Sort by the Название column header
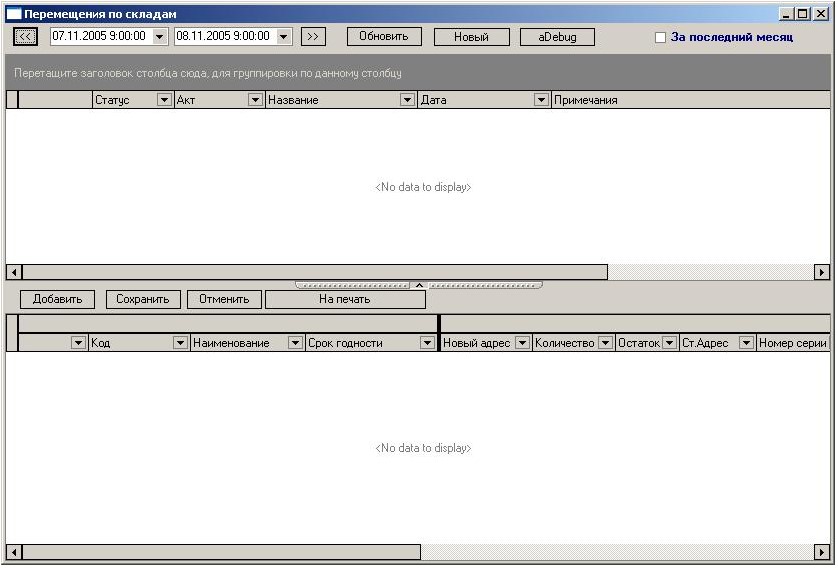The height and width of the screenshot is (571, 838). point(330,100)
